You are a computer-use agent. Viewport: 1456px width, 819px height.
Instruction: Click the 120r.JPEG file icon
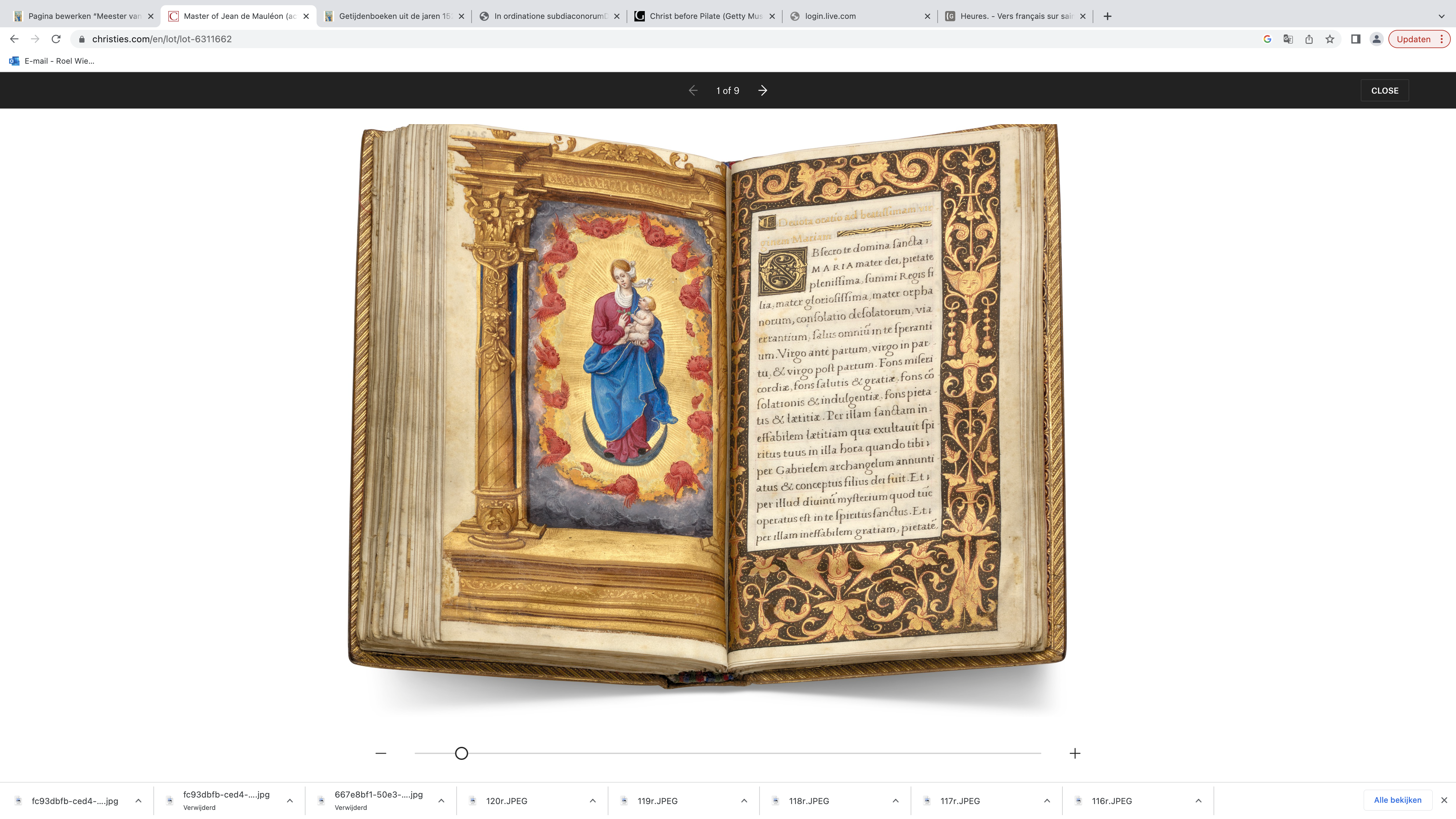click(x=473, y=801)
